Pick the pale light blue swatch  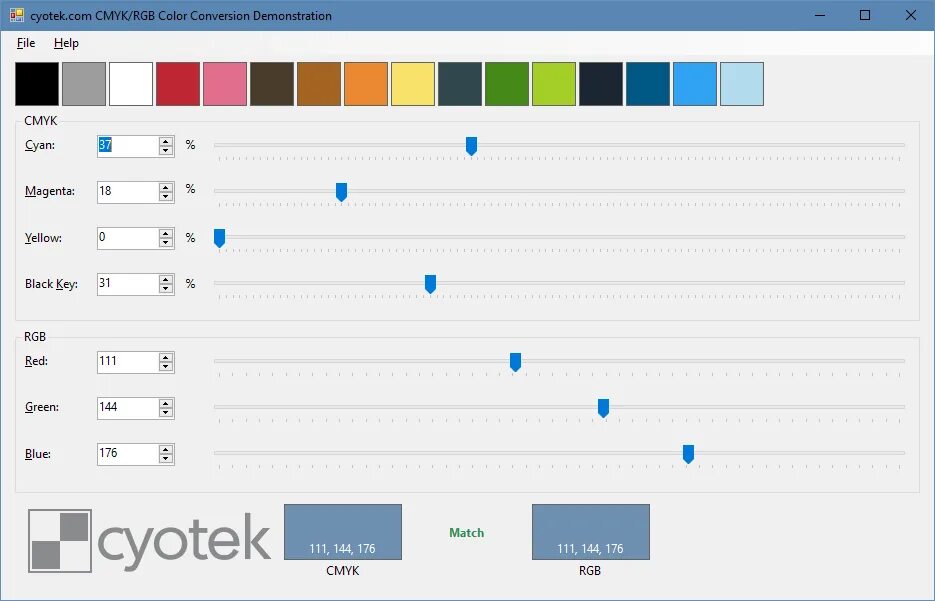click(742, 84)
